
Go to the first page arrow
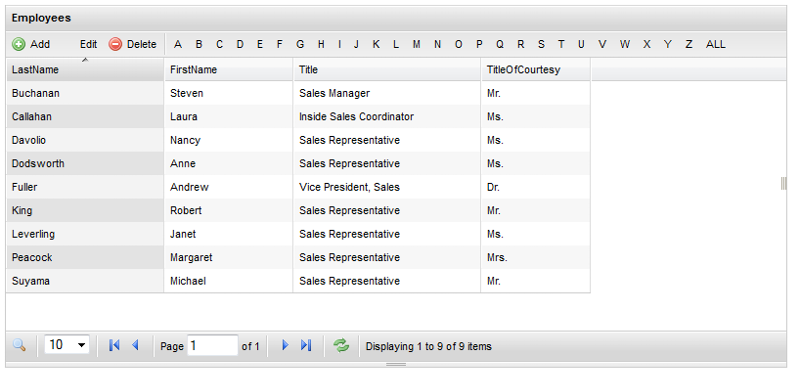[x=114, y=345]
